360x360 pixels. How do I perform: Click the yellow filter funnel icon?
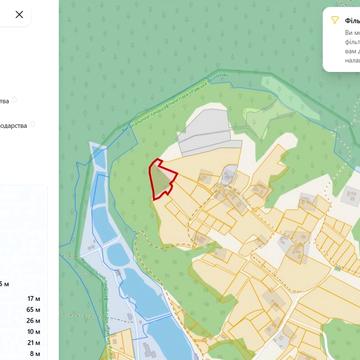point(335,20)
